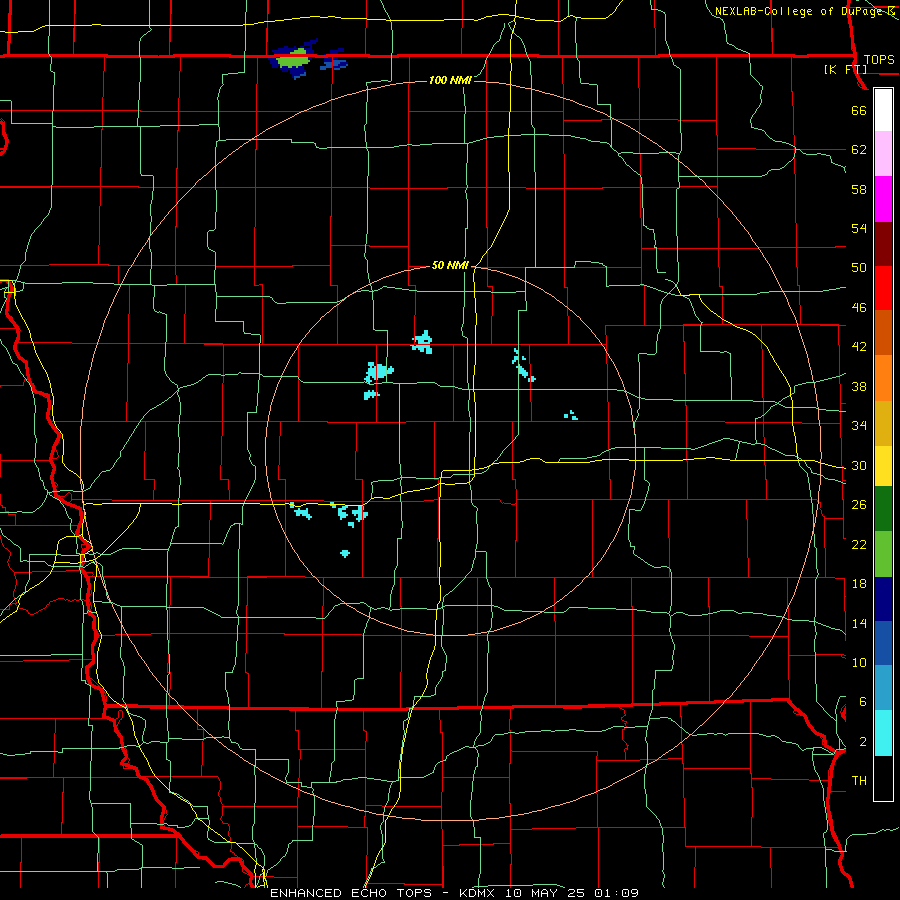Click the "50 NMI" range ring label

click(x=450, y=265)
